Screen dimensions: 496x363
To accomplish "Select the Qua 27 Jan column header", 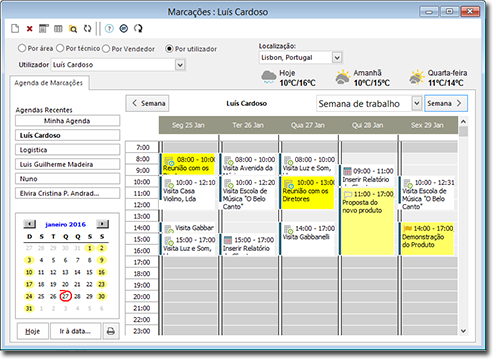I will click(308, 125).
